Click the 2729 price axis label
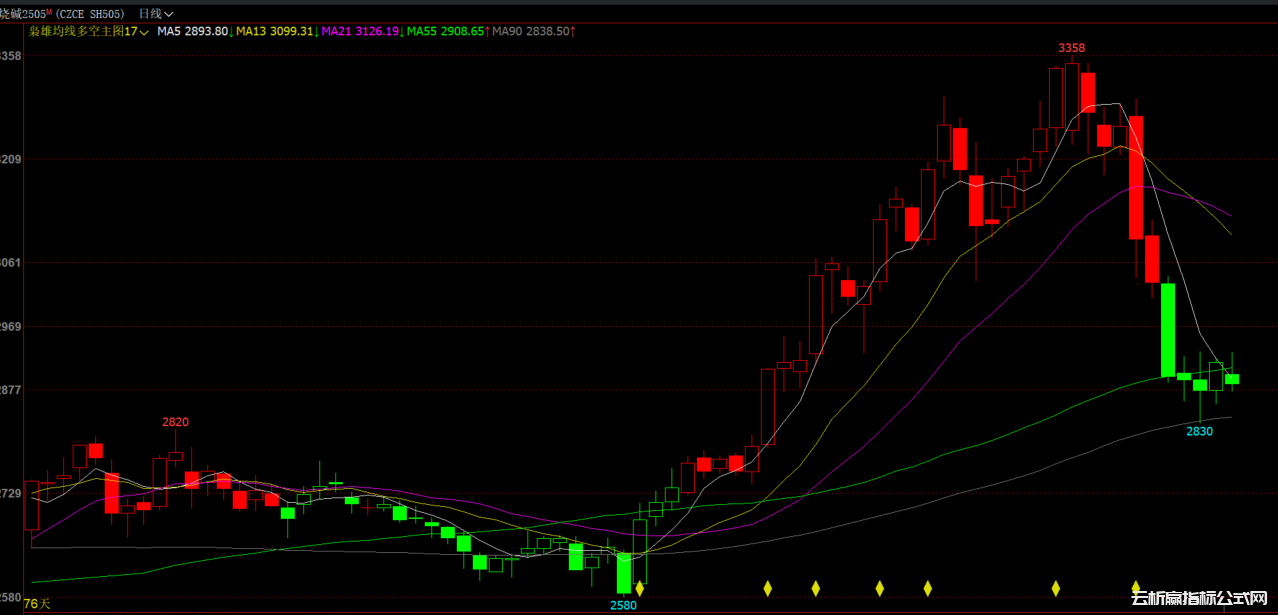Viewport: 1278px width, 615px height. tap(11, 494)
